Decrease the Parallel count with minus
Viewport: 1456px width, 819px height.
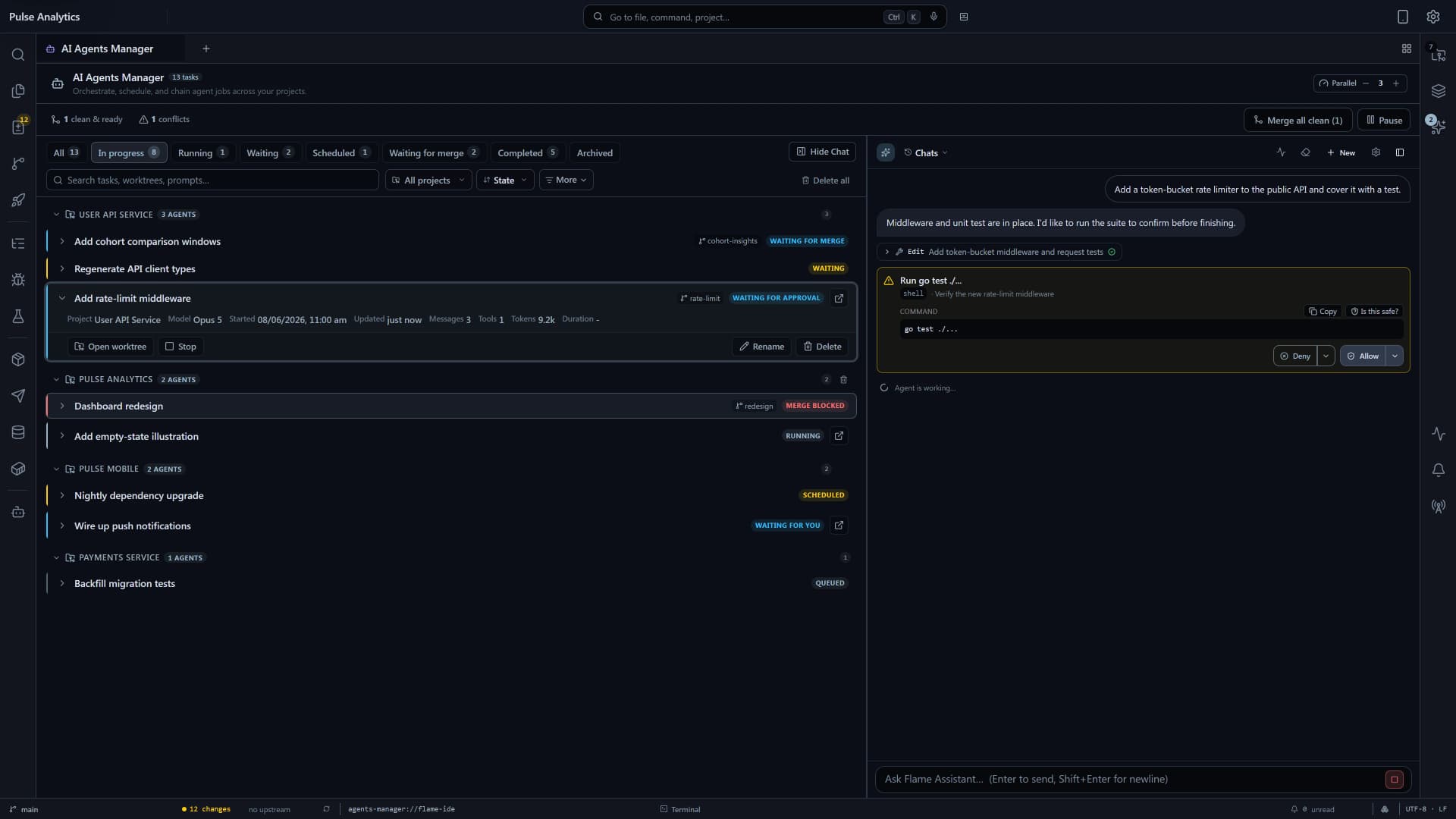pyautogui.click(x=1366, y=83)
